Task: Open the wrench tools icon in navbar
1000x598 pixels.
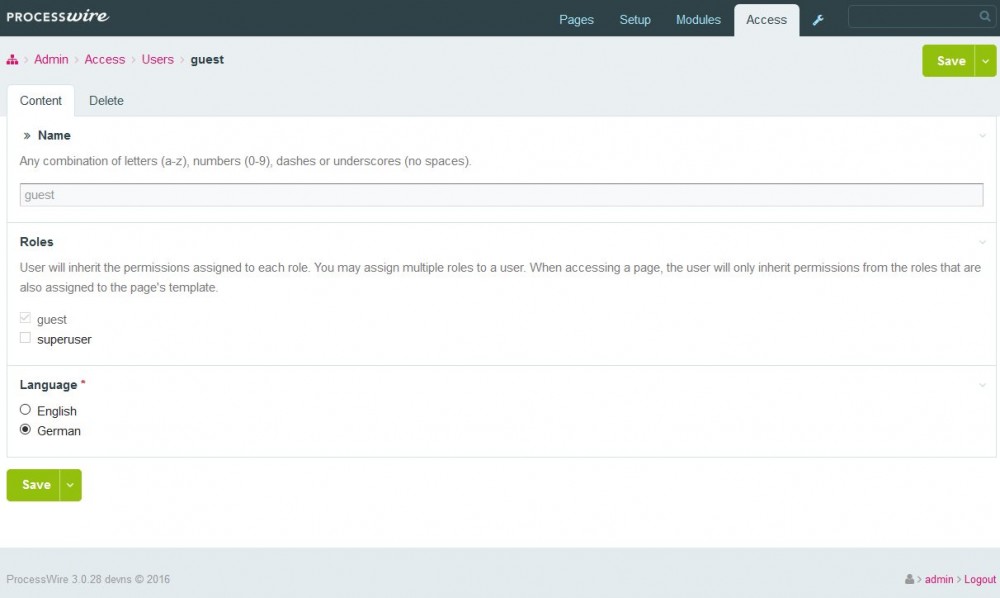Action: point(817,20)
